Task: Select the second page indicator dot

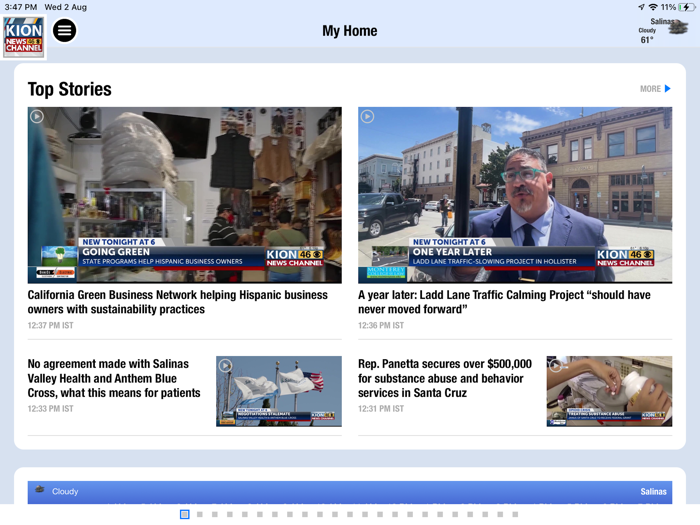Action: [x=200, y=515]
